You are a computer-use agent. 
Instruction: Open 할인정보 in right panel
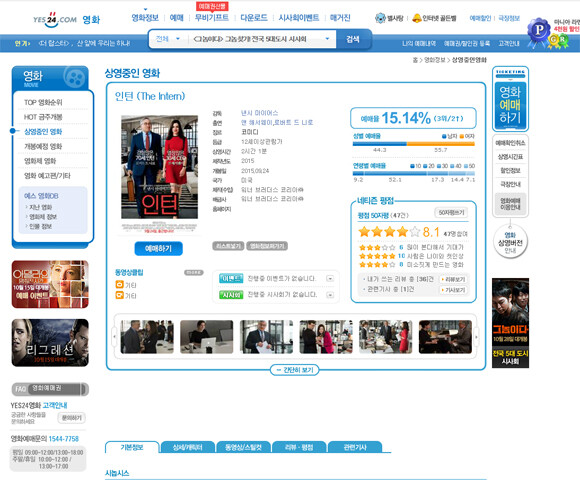tap(510, 171)
